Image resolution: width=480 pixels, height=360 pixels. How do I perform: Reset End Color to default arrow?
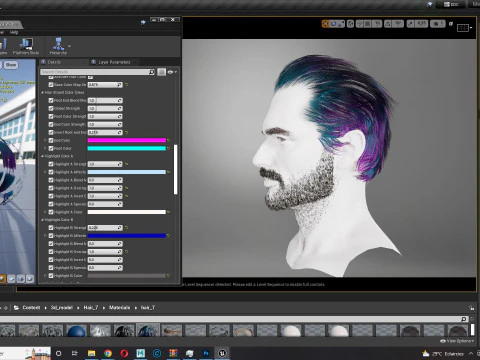168,140
